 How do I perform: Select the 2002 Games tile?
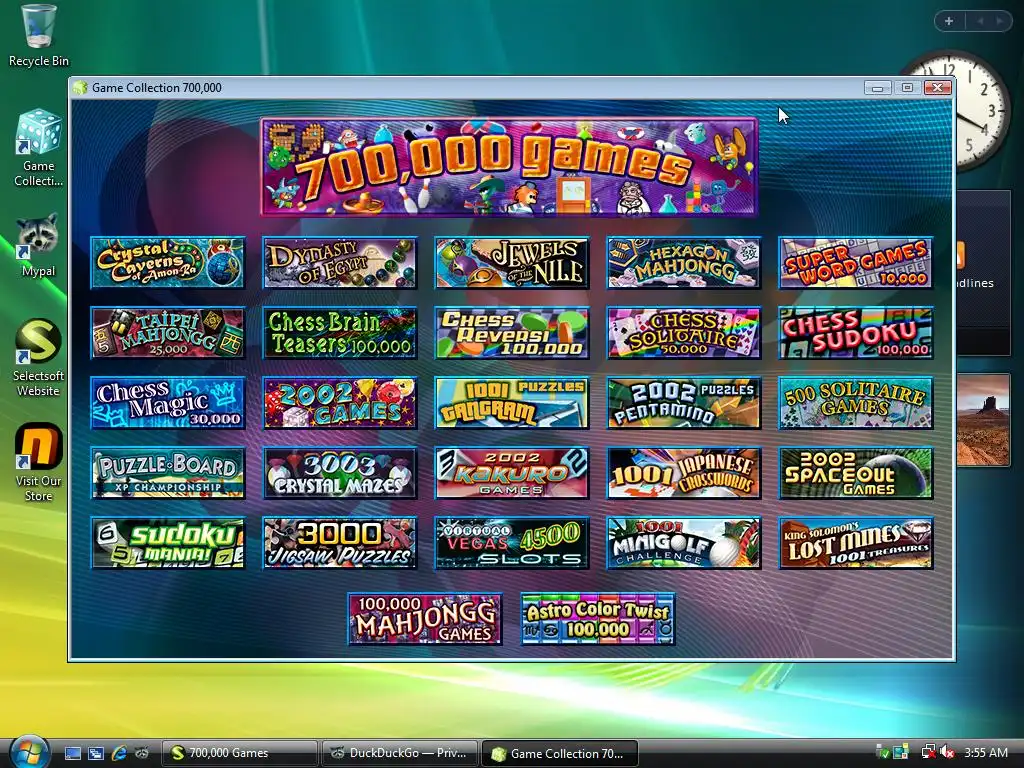click(x=340, y=403)
